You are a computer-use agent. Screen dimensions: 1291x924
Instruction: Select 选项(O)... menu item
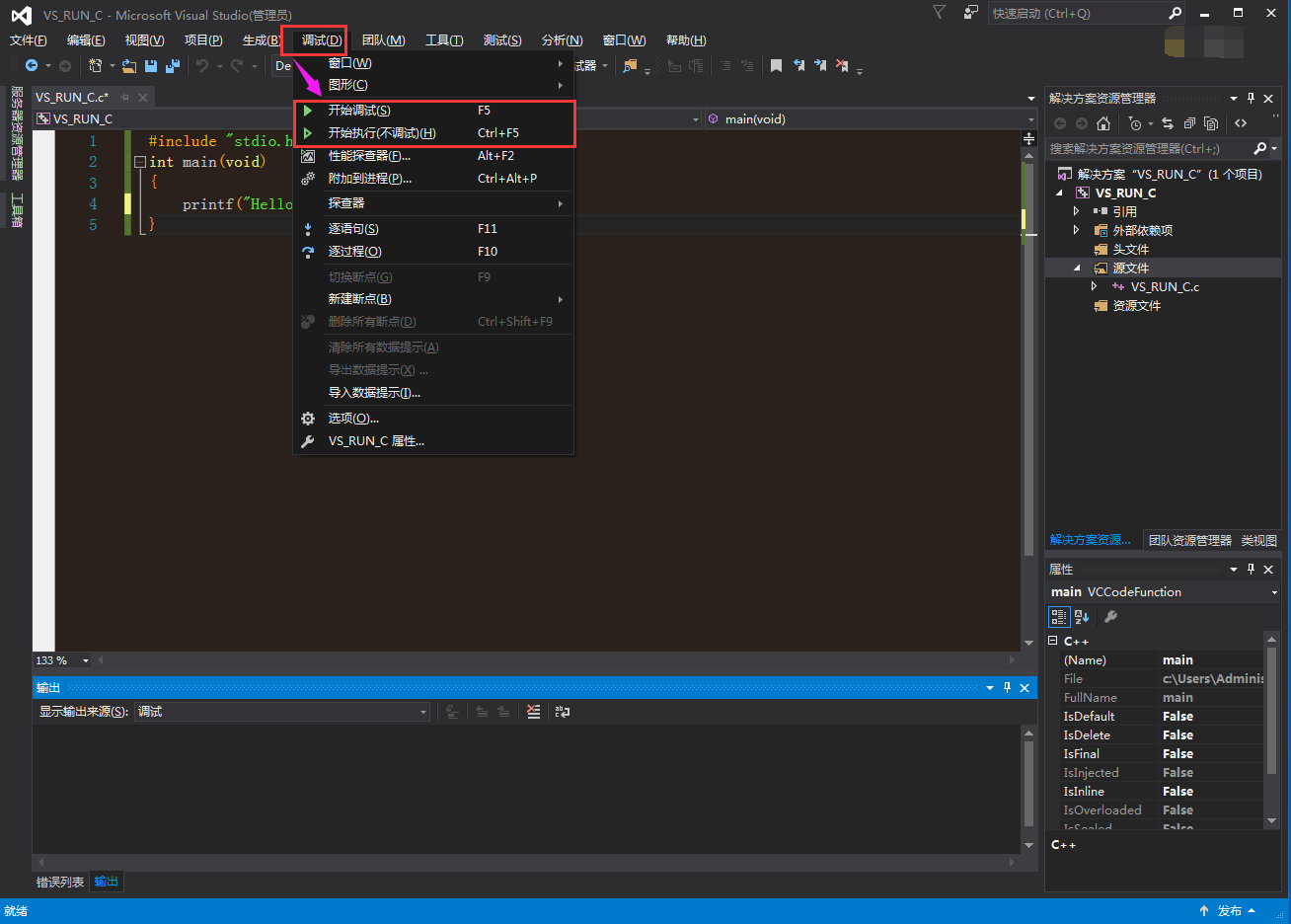click(x=434, y=419)
